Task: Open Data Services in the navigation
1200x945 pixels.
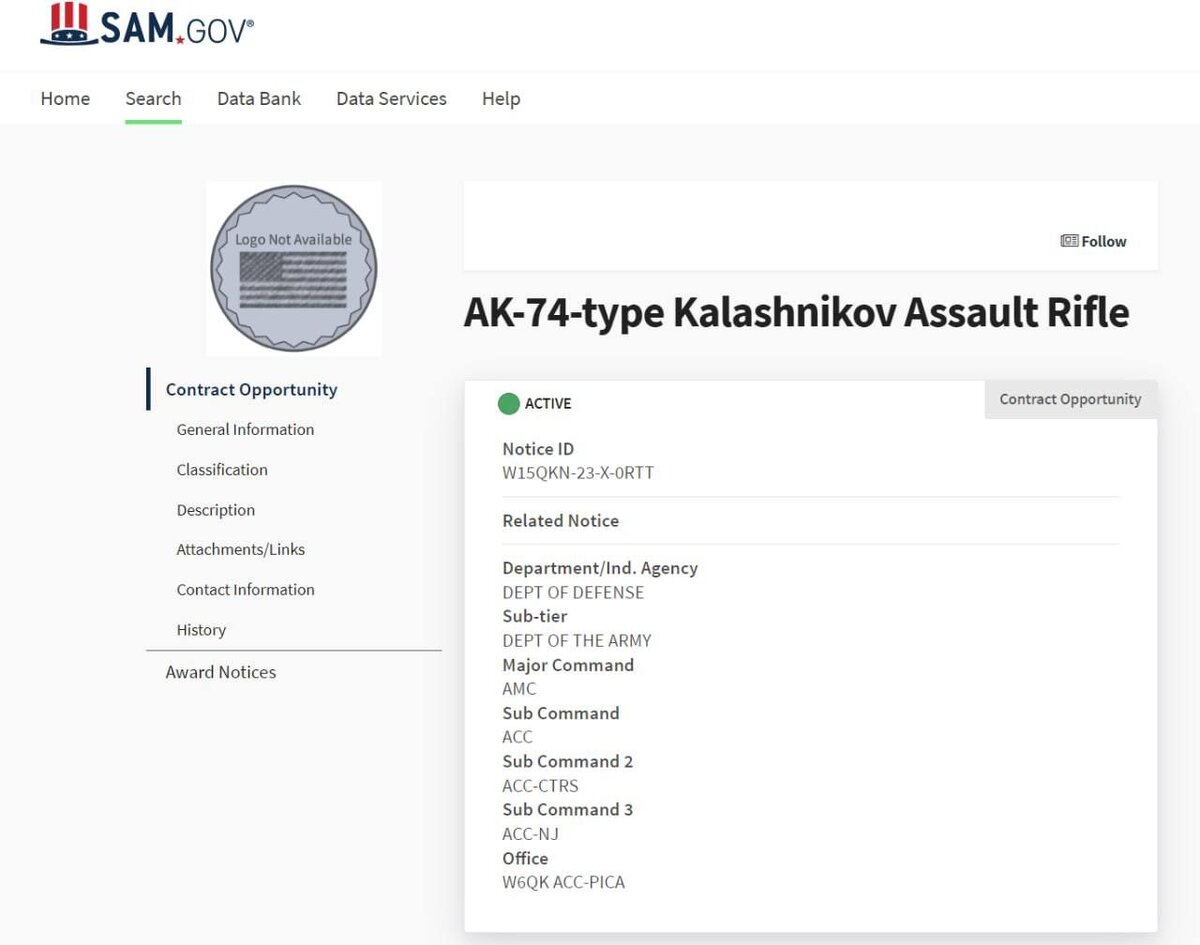Action: coord(391,98)
